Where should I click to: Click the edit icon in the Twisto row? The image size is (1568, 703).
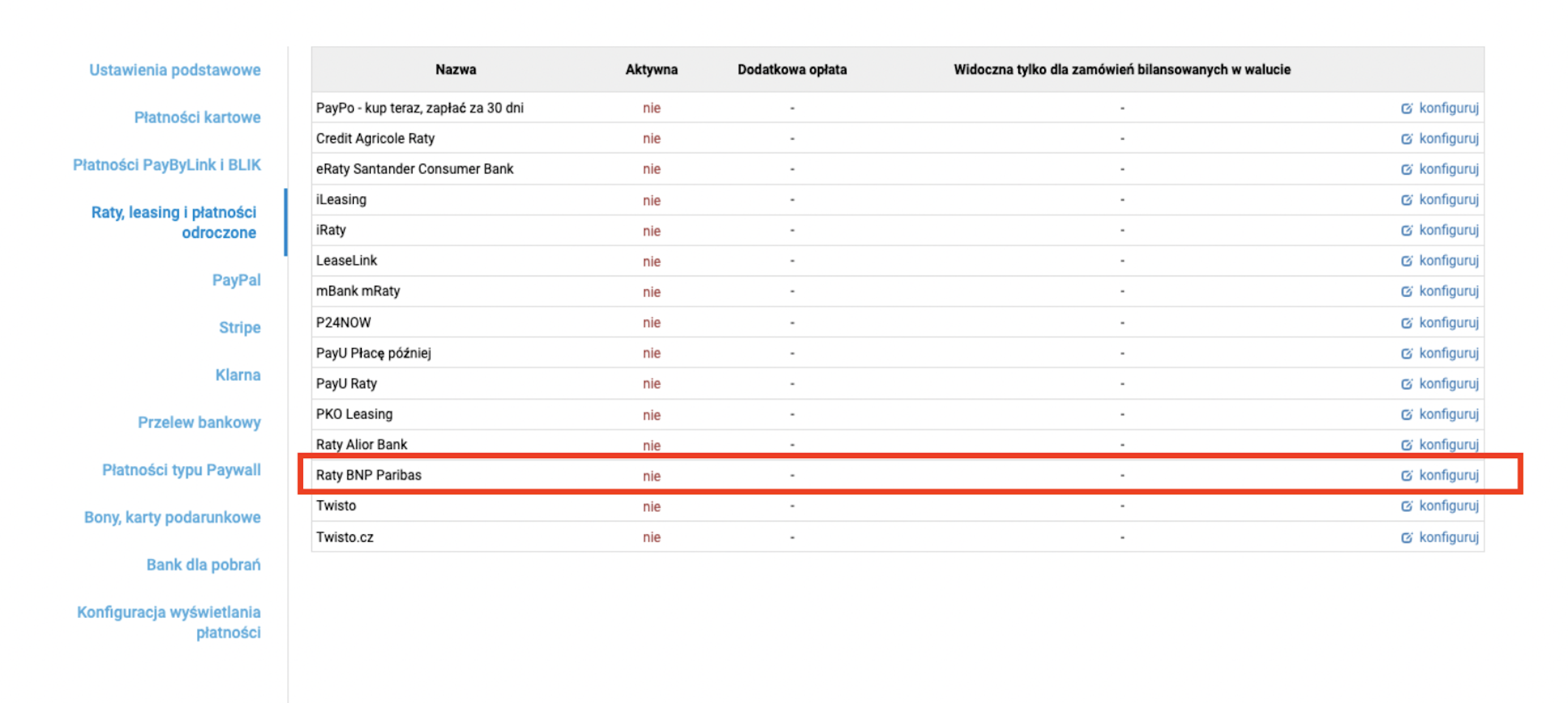[x=1407, y=506]
